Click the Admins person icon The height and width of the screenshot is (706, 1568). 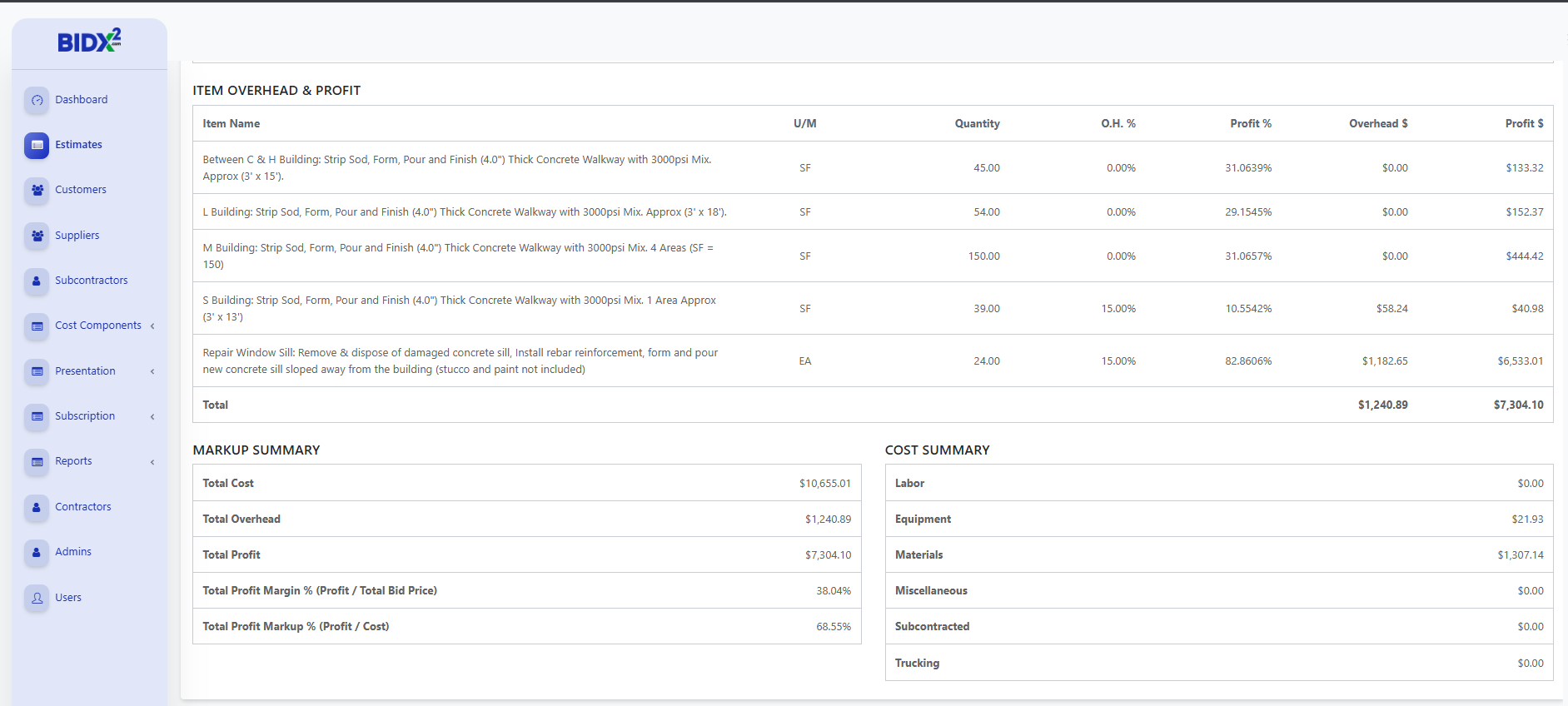click(x=37, y=552)
